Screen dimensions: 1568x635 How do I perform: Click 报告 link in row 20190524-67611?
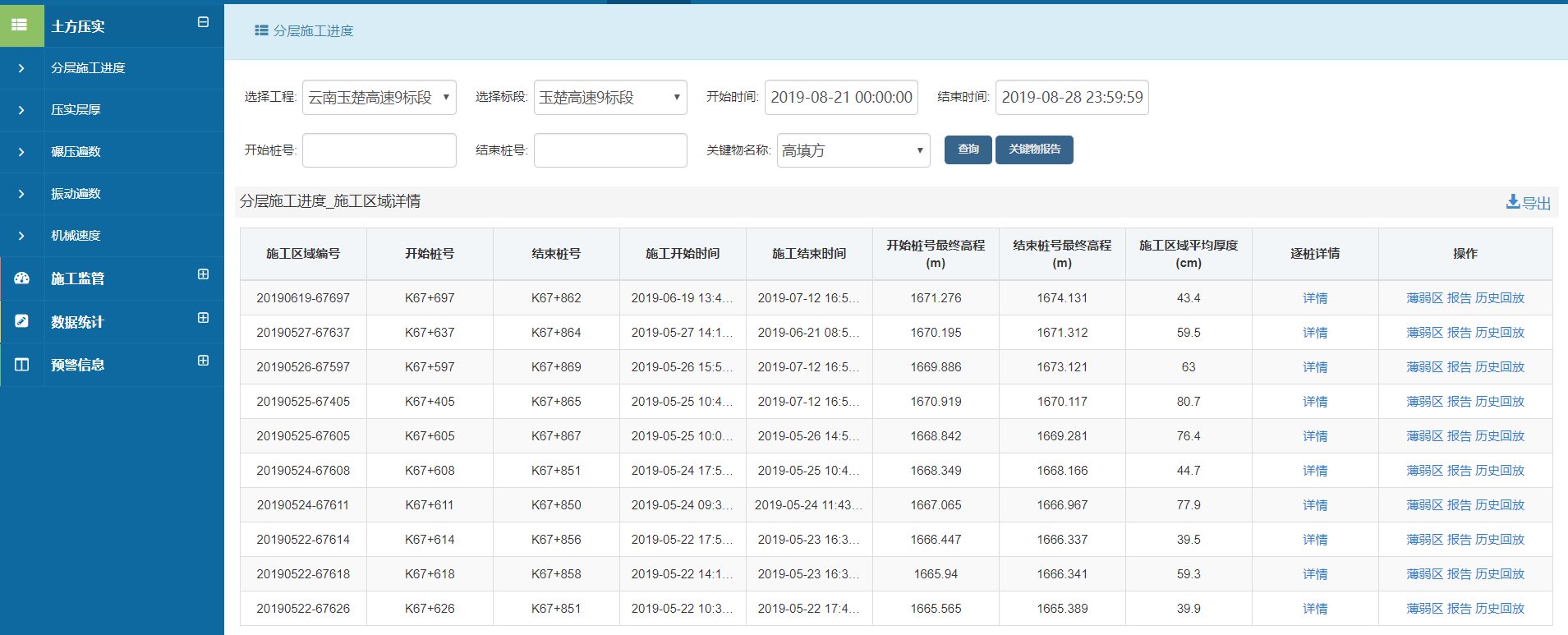(x=1459, y=505)
